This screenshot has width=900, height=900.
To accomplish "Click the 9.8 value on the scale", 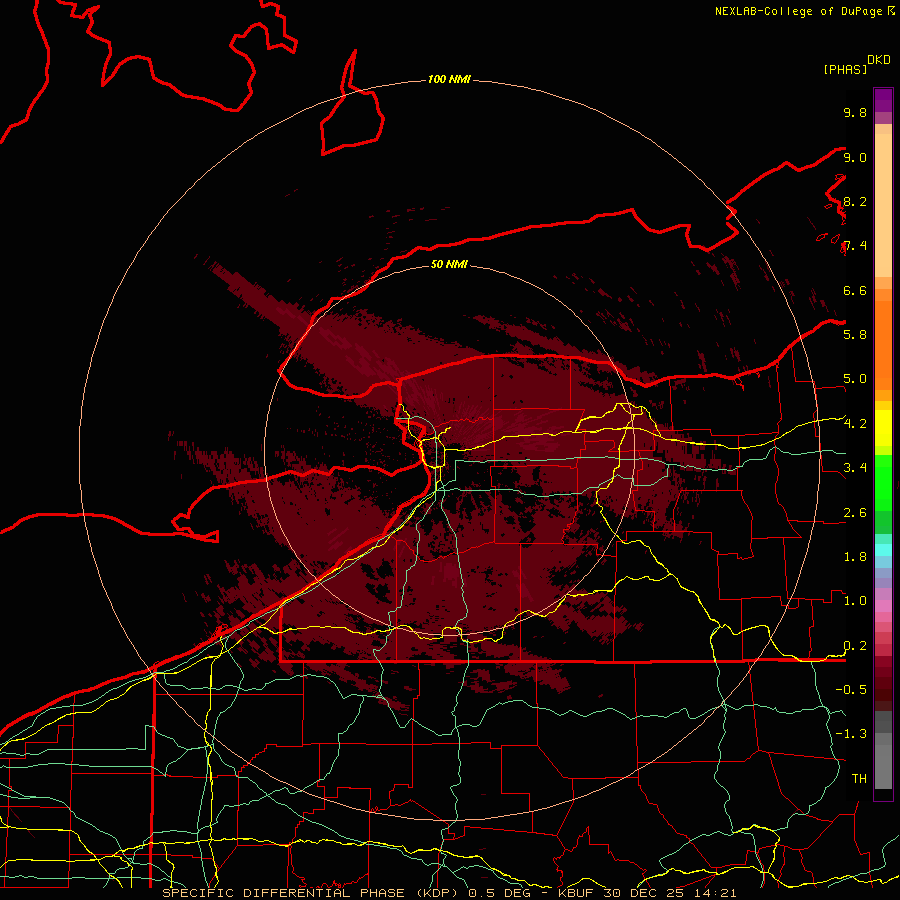I will (x=855, y=112).
